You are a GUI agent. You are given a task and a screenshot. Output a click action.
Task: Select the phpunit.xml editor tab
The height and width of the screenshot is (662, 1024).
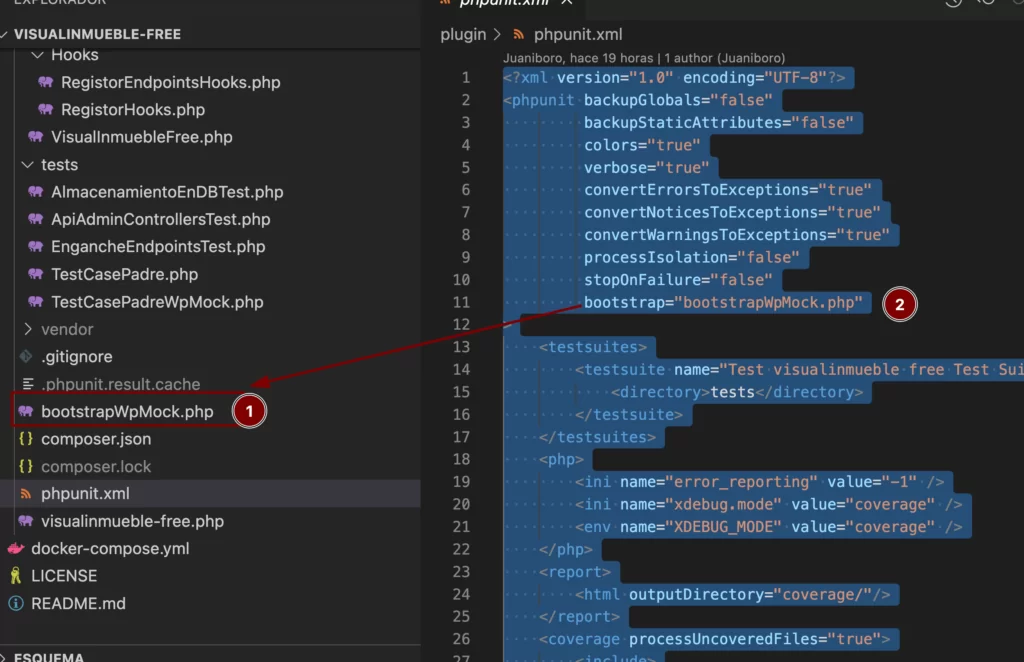[504, 3]
